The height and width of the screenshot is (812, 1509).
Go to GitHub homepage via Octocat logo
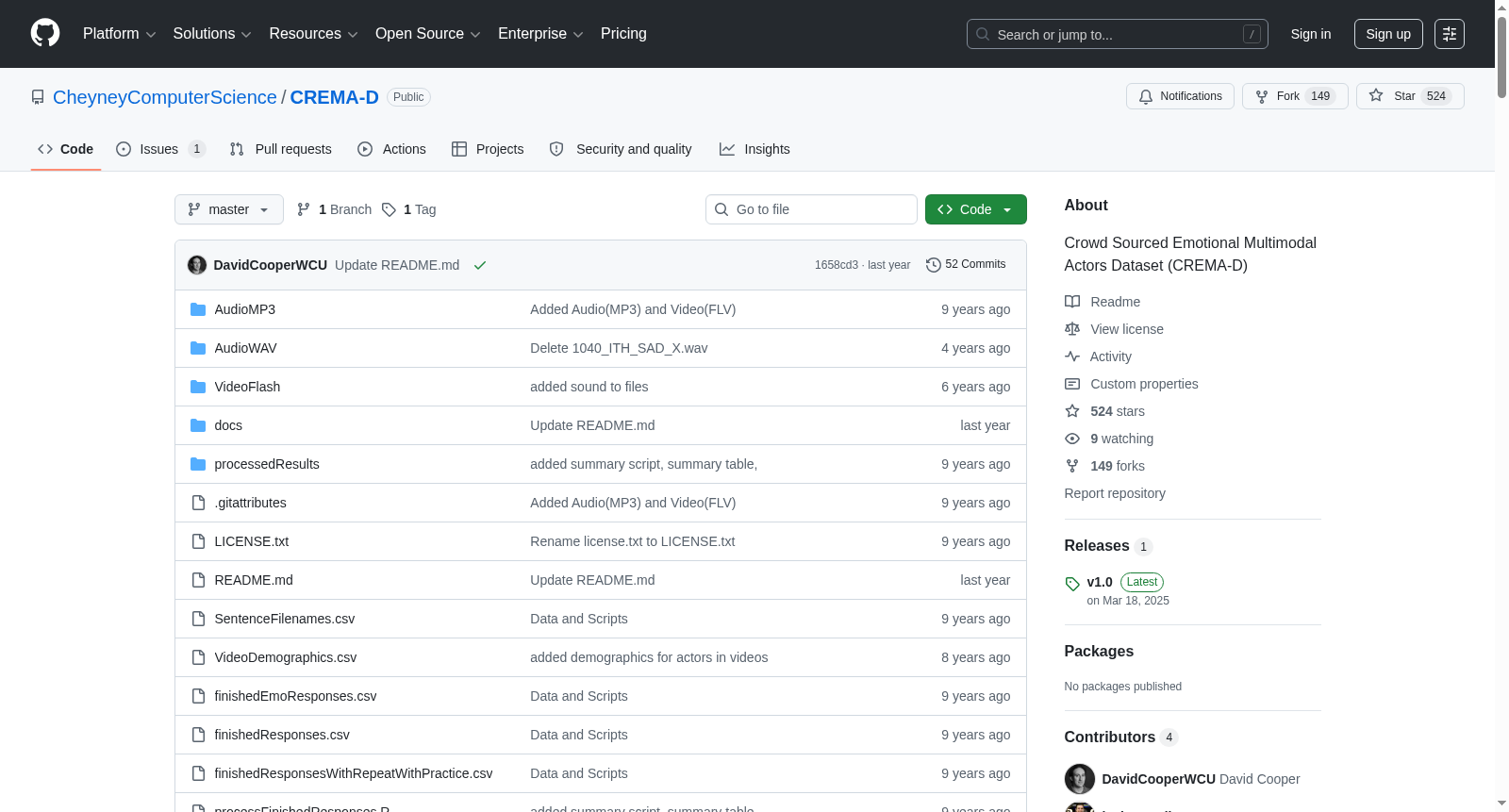[45, 34]
